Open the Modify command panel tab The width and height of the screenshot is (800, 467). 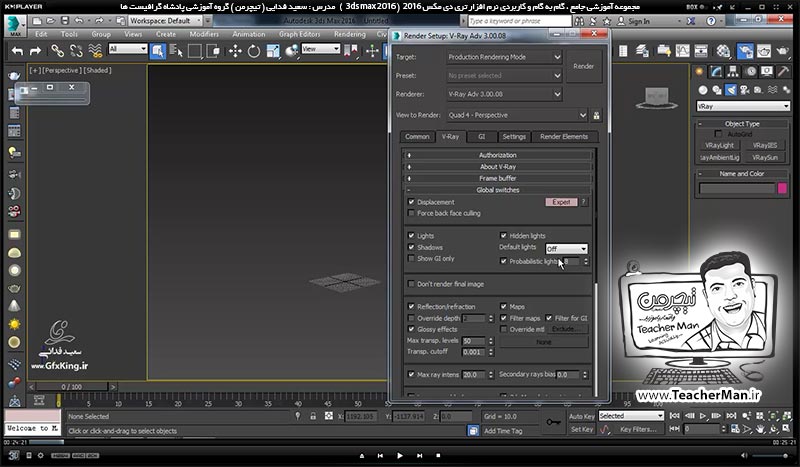point(716,72)
